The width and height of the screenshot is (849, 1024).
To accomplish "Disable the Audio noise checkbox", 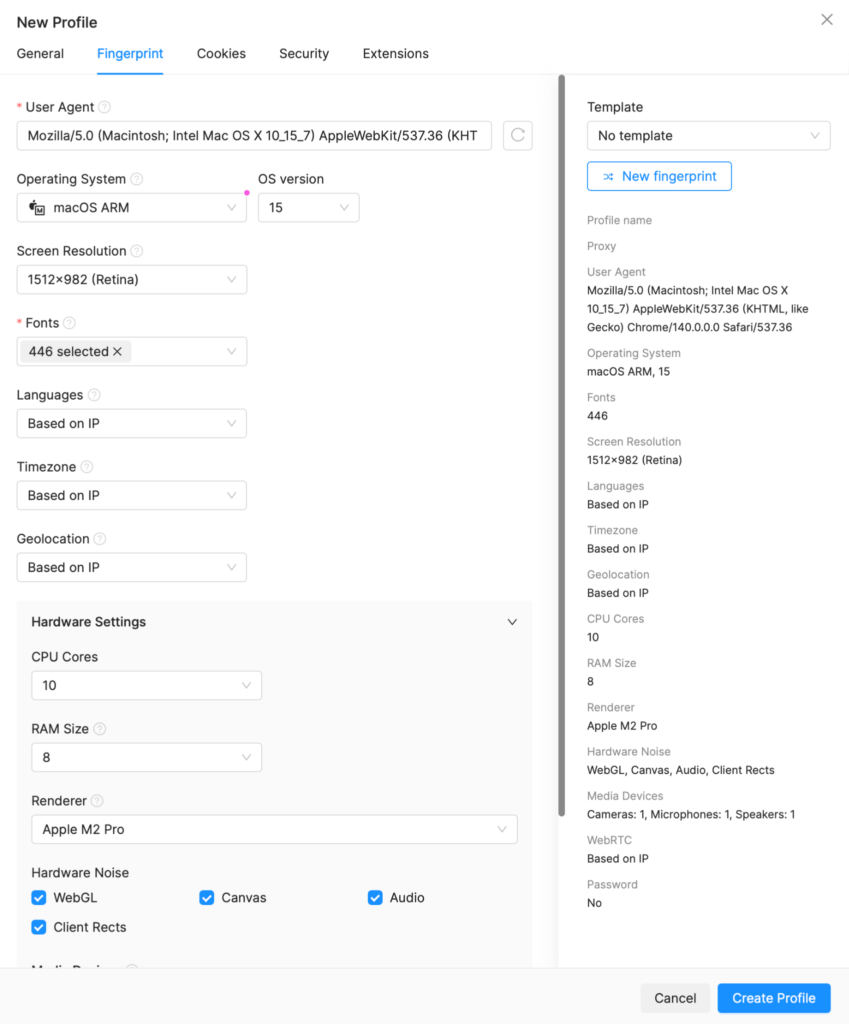I will [x=375, y=898].
